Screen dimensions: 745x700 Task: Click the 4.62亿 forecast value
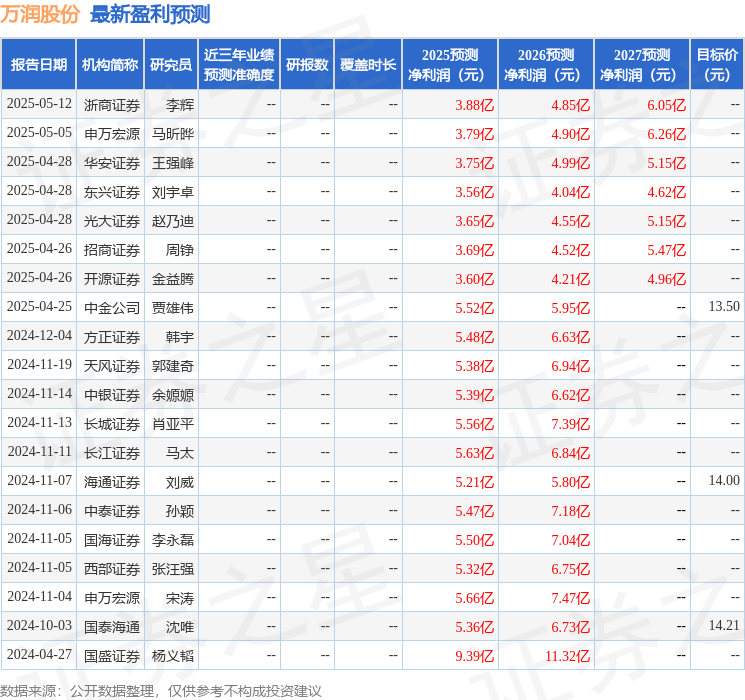[666, 192]
